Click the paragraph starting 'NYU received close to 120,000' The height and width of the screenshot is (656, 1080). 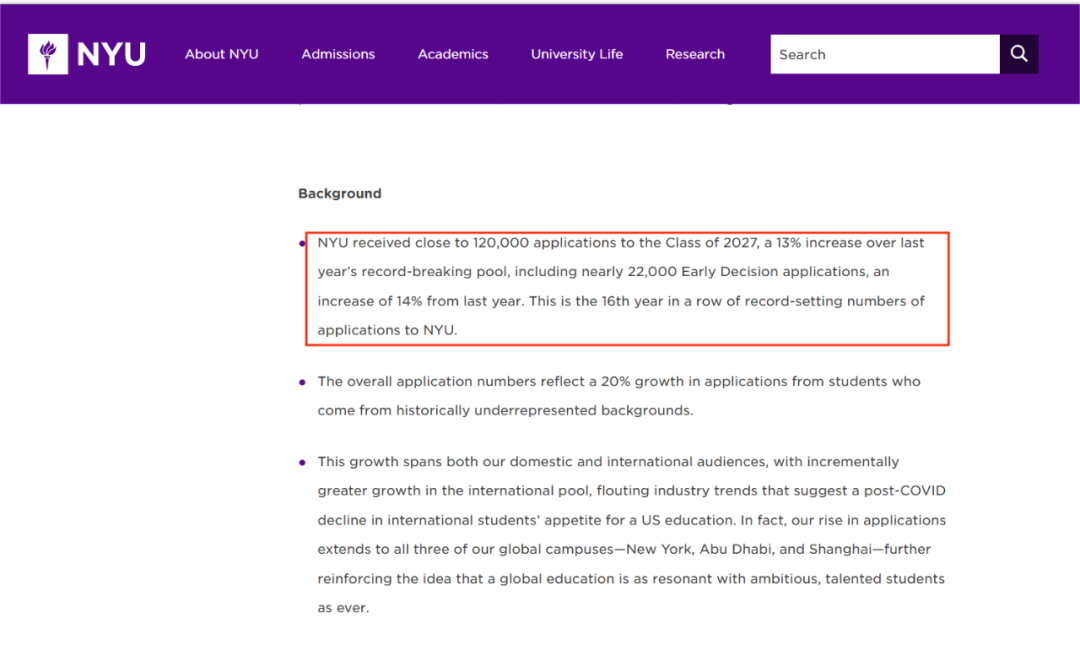tap(621, 286)
